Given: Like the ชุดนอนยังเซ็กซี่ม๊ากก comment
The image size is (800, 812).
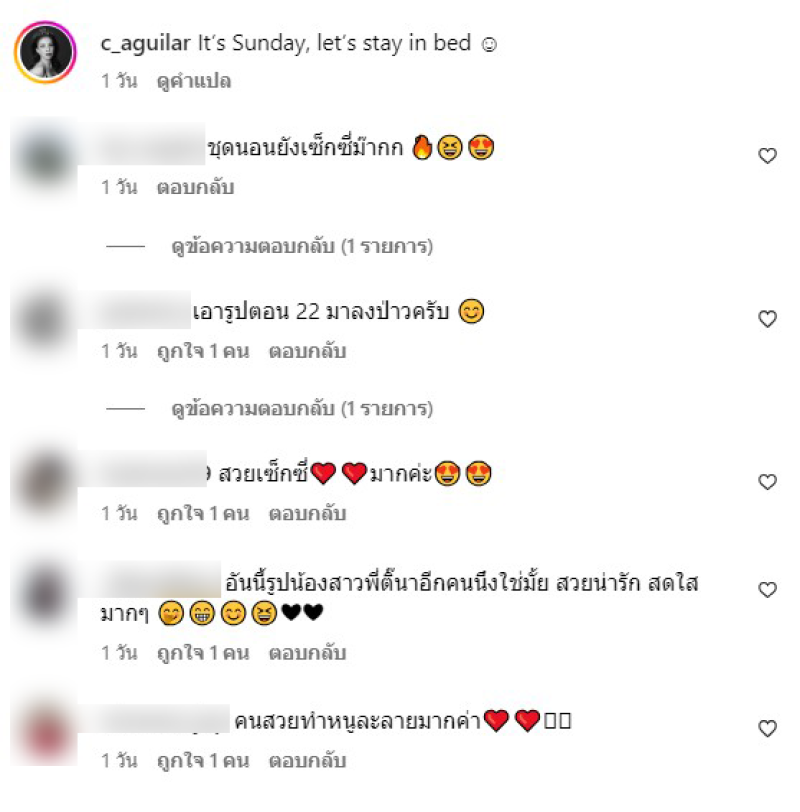Looking at the screenshot, I should pyautogui.click(x=767, y=155).
